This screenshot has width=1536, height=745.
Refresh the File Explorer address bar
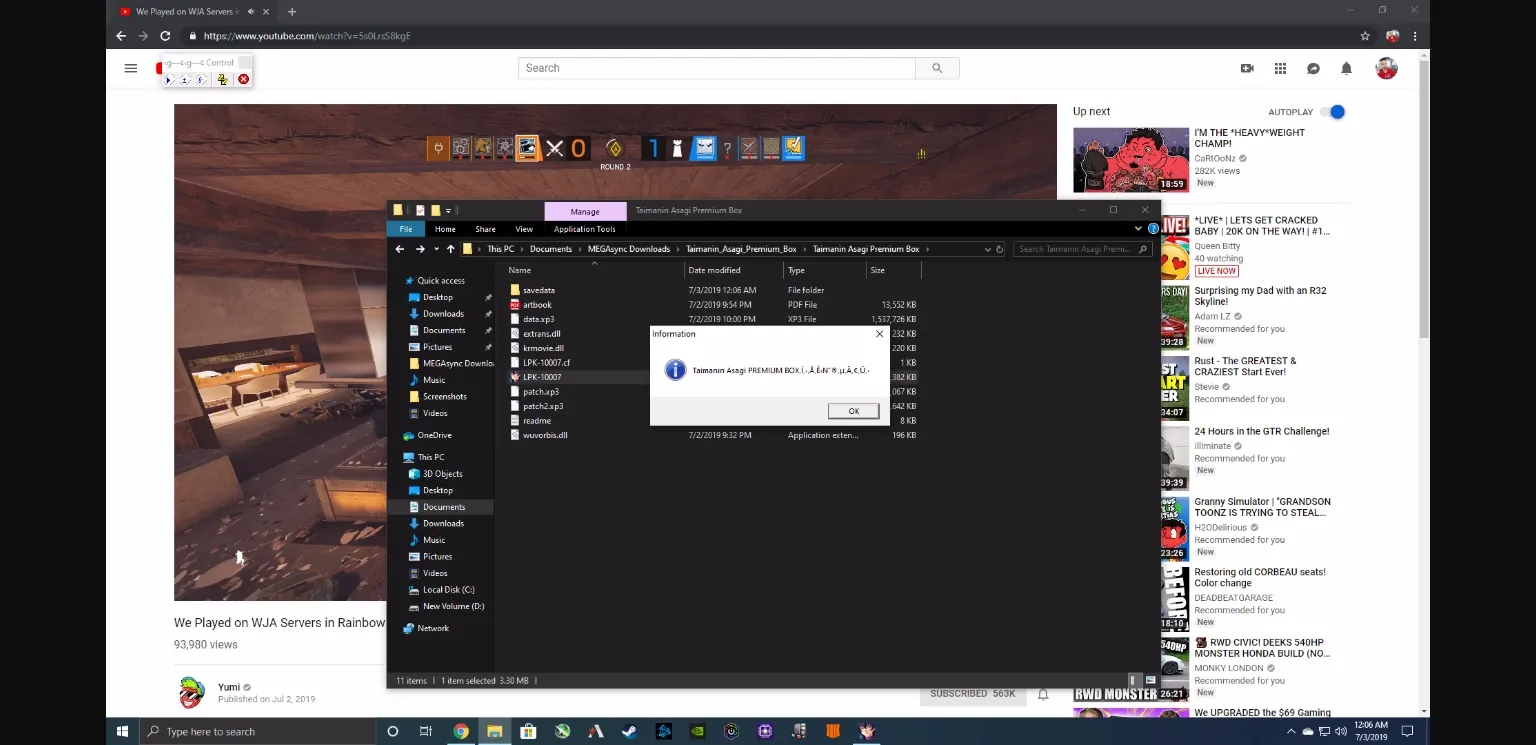tap(999, 249)
